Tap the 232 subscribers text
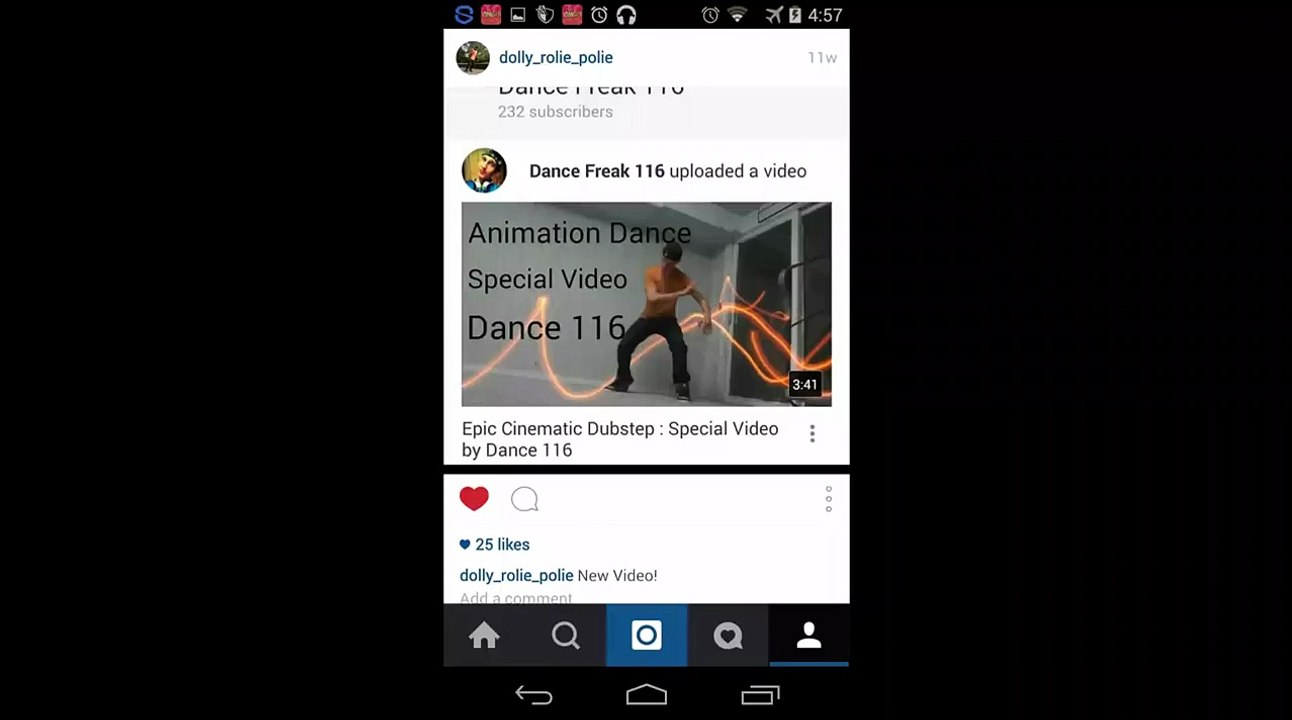This screenshot has height=720, width=1292. 555,112
